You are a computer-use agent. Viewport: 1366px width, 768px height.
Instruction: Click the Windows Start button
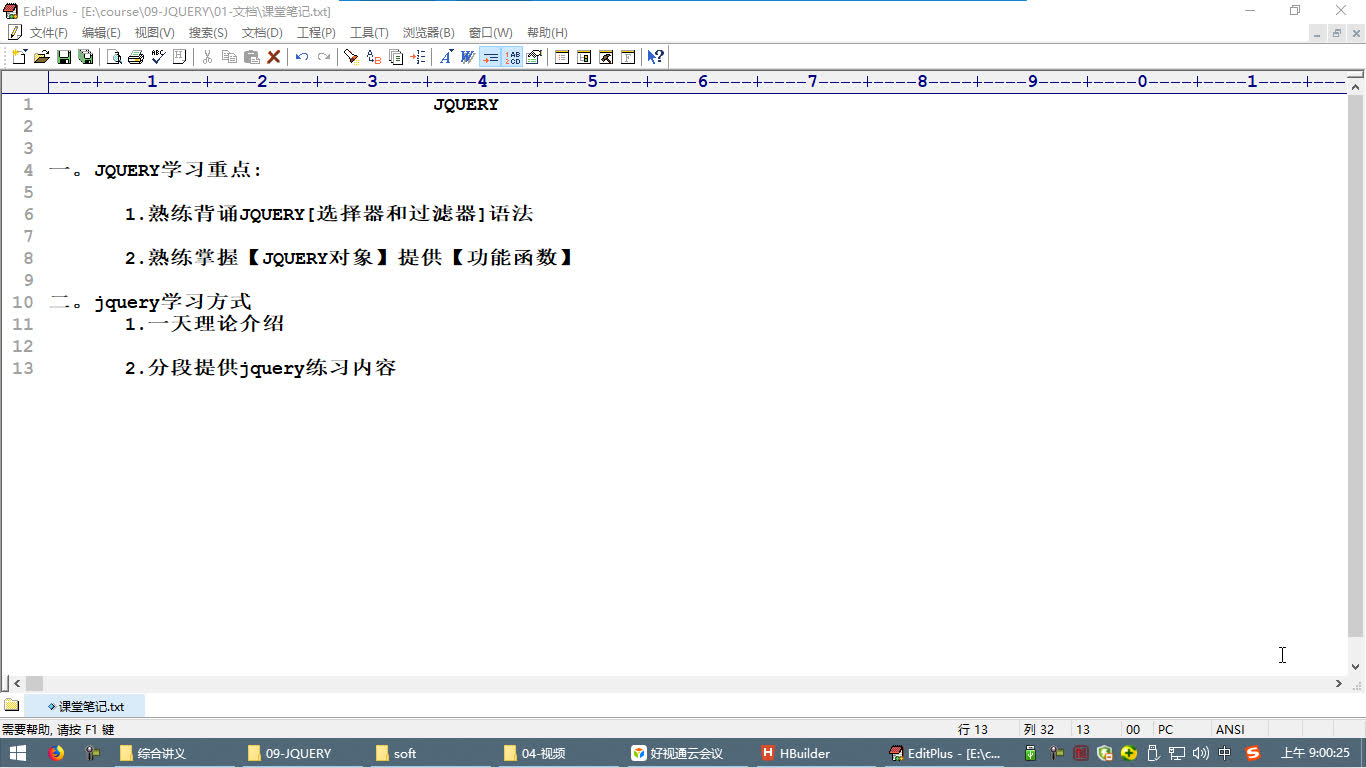18,753
